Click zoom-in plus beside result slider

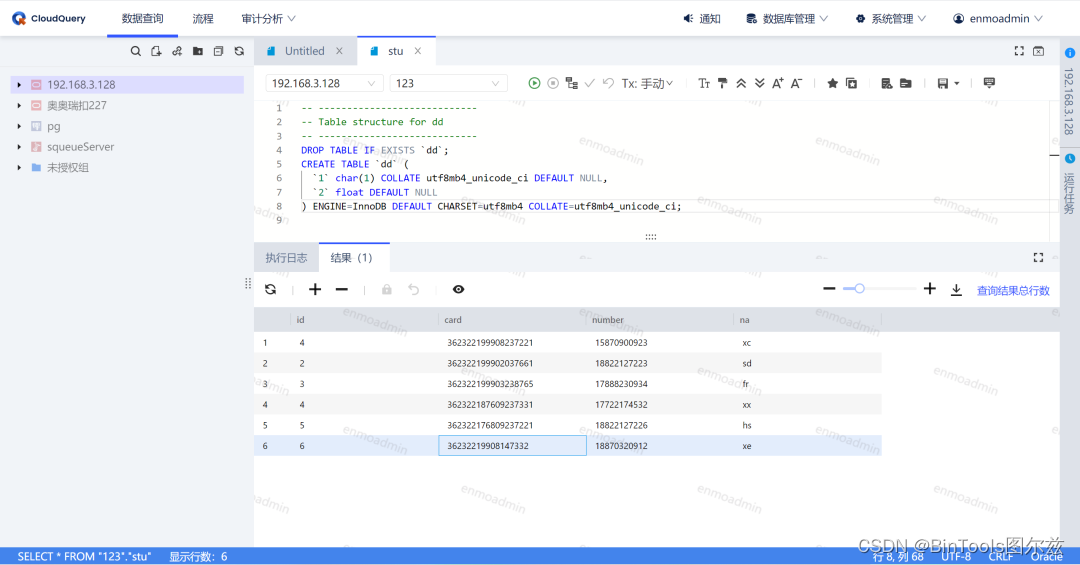coord(930,289)
